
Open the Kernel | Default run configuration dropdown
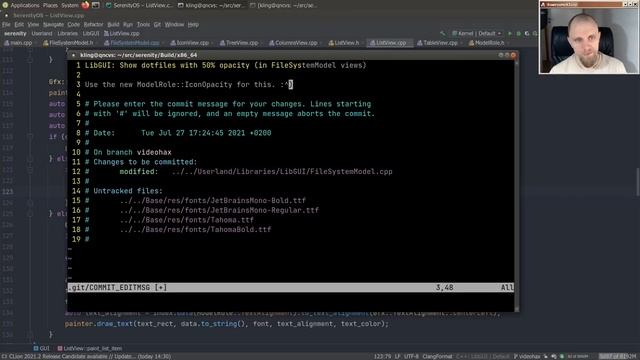pos(476,33)
